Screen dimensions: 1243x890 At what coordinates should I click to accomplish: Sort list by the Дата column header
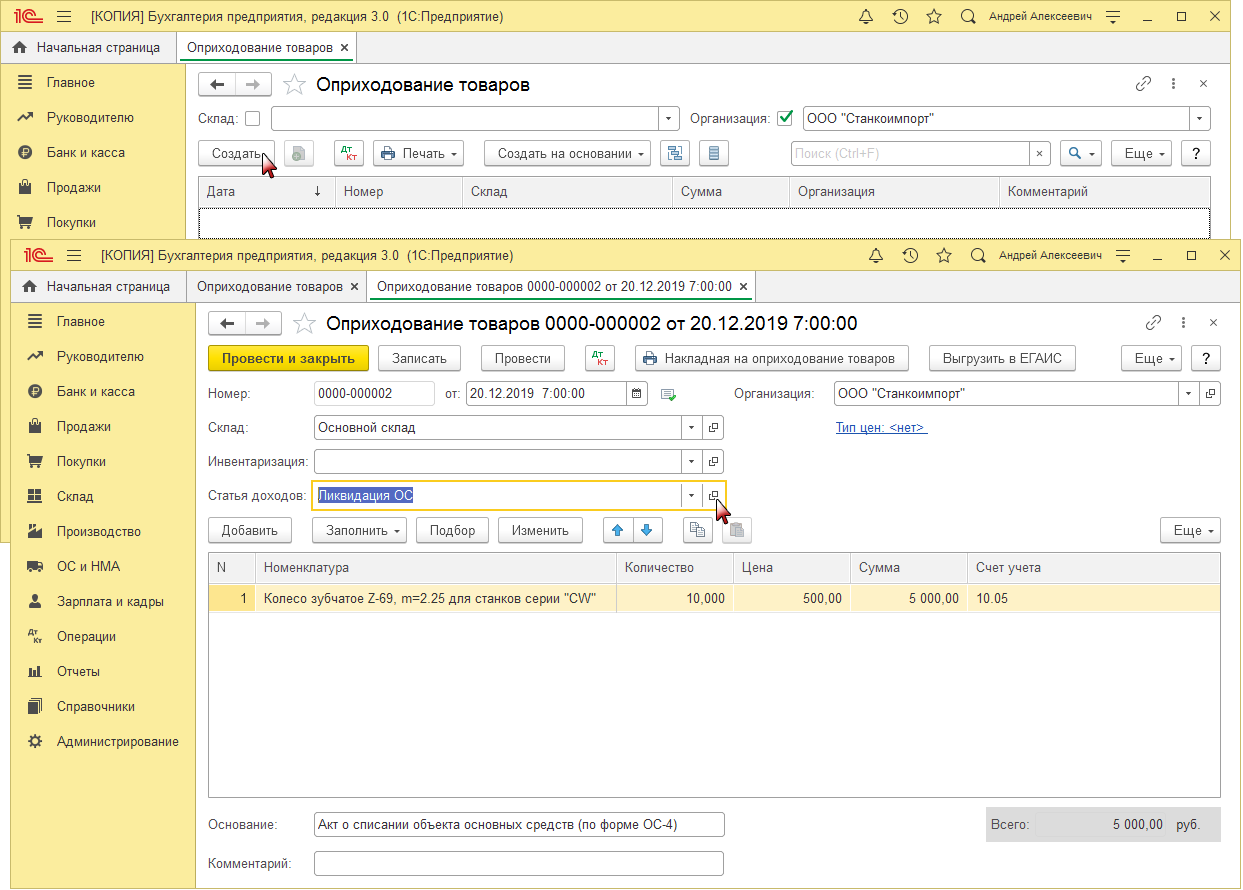266,191
